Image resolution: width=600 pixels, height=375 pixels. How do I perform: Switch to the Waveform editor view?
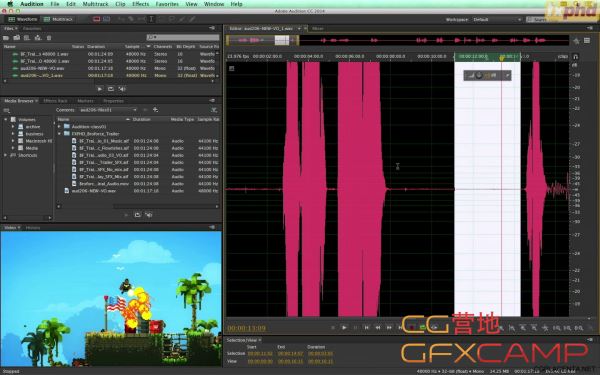pyautogui.click(x=23, y=19)
